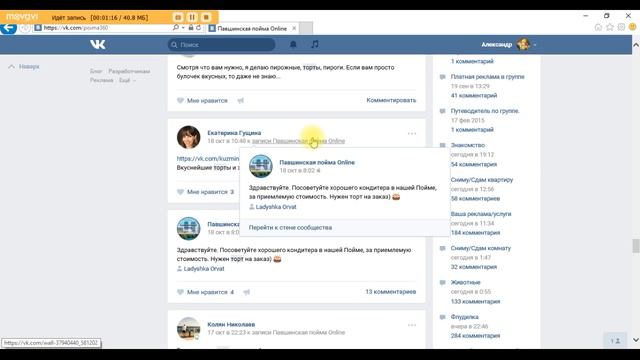Open the browser settings gear icon
Image resolution: width=640 pixels, height=360 pixels.
pos(621,27)
